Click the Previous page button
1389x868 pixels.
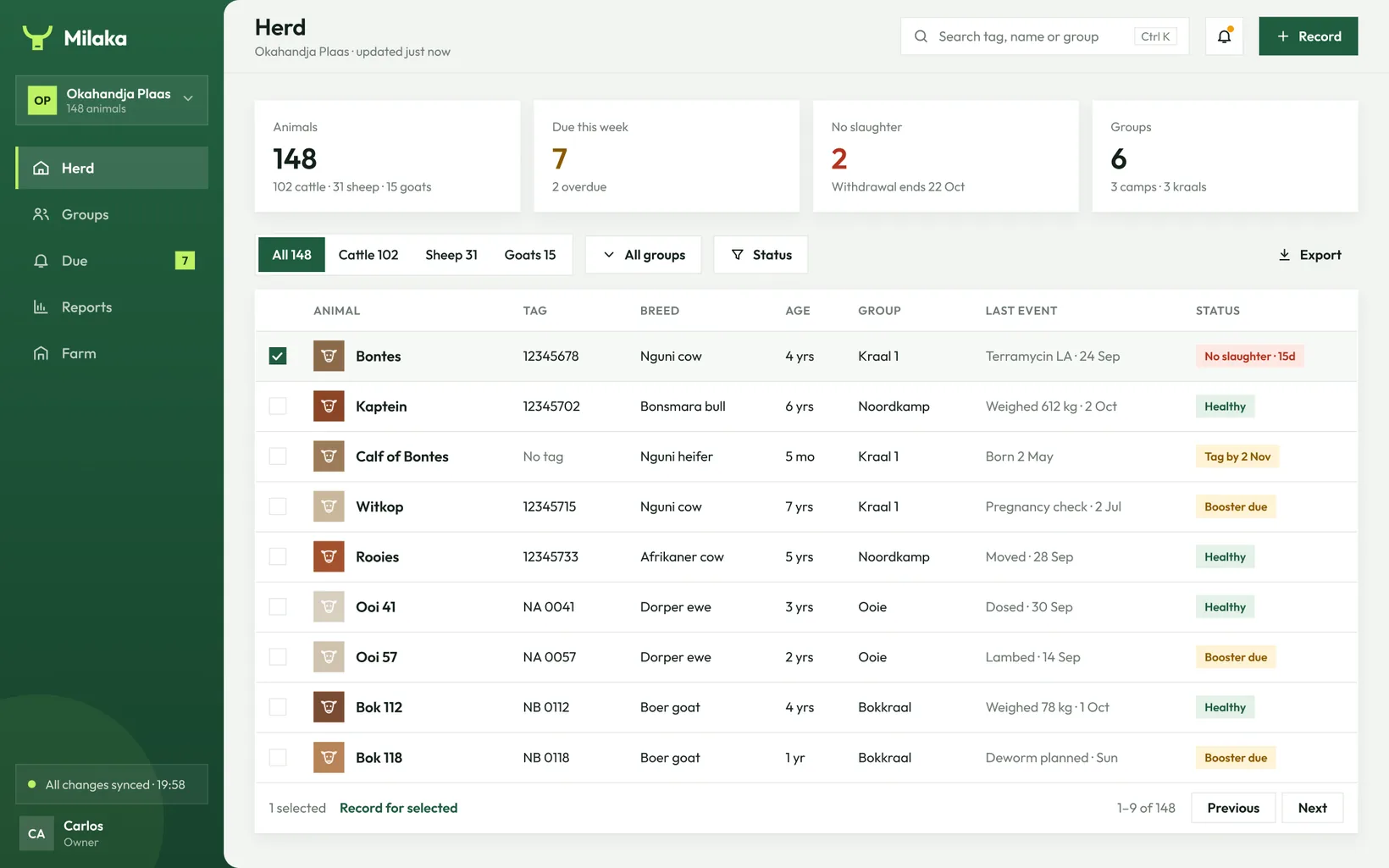coord(1233,808)
